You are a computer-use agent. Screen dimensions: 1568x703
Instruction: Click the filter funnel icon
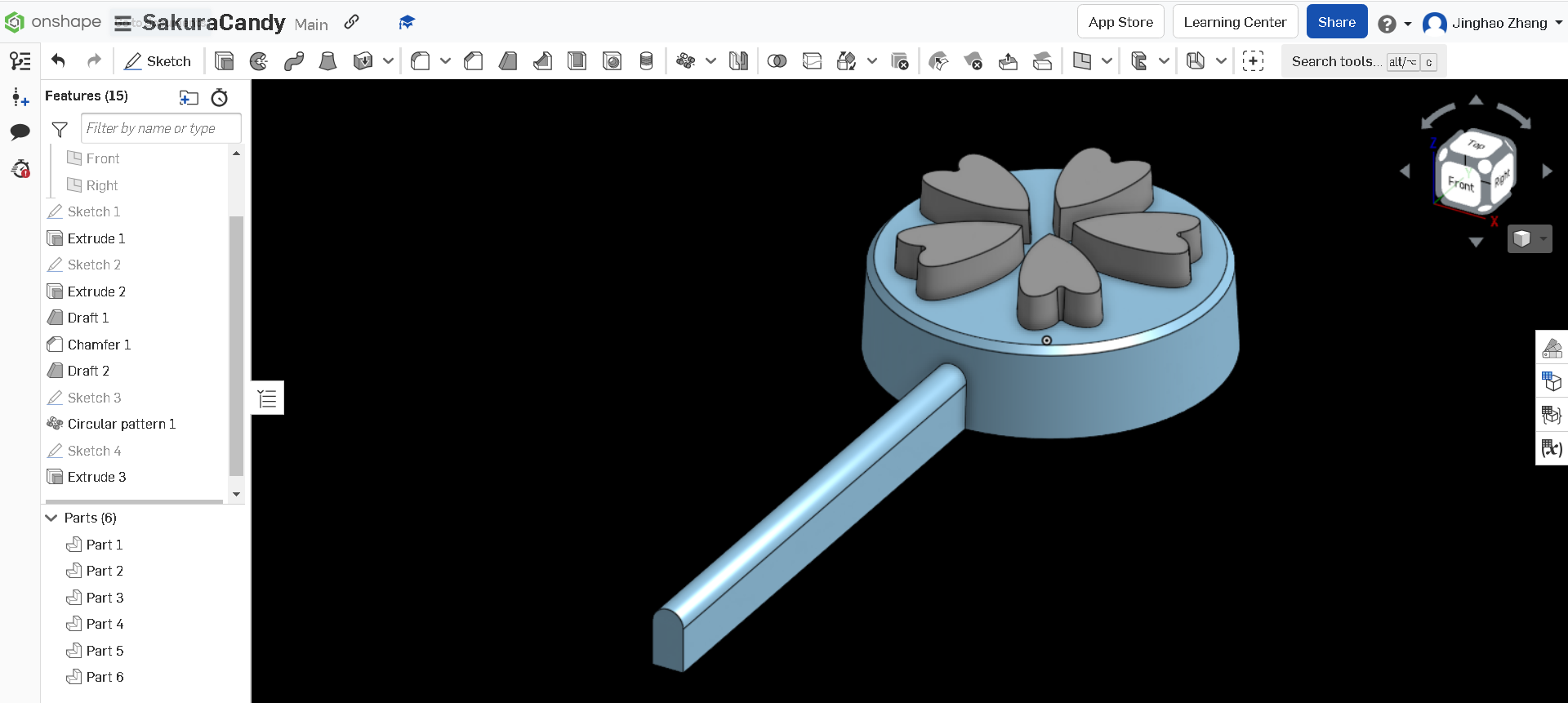(x=60, y=129)
